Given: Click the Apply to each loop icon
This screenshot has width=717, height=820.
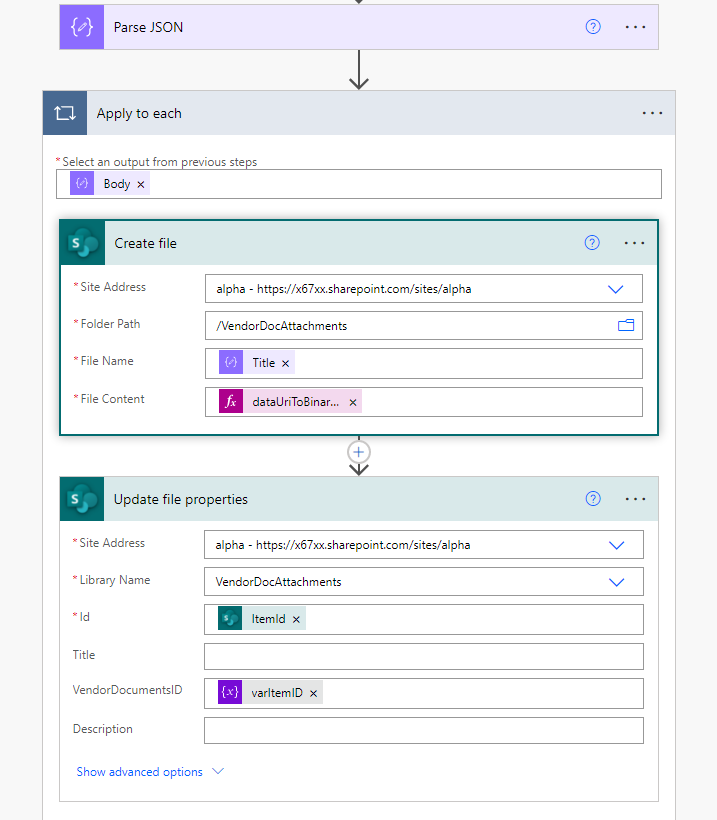Looking at the screenshot, I should (x=64, y=113).
